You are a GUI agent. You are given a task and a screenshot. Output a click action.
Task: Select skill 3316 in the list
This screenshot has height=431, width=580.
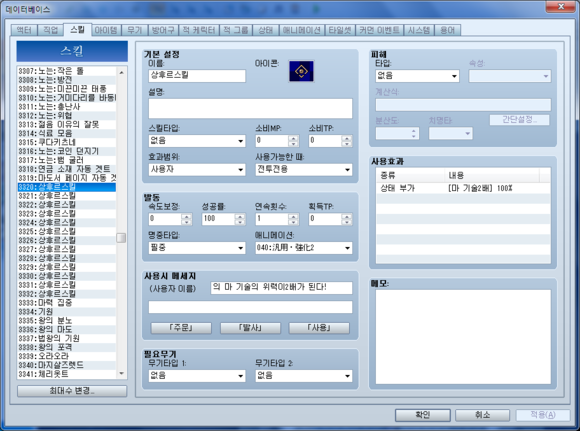point(67,151)
